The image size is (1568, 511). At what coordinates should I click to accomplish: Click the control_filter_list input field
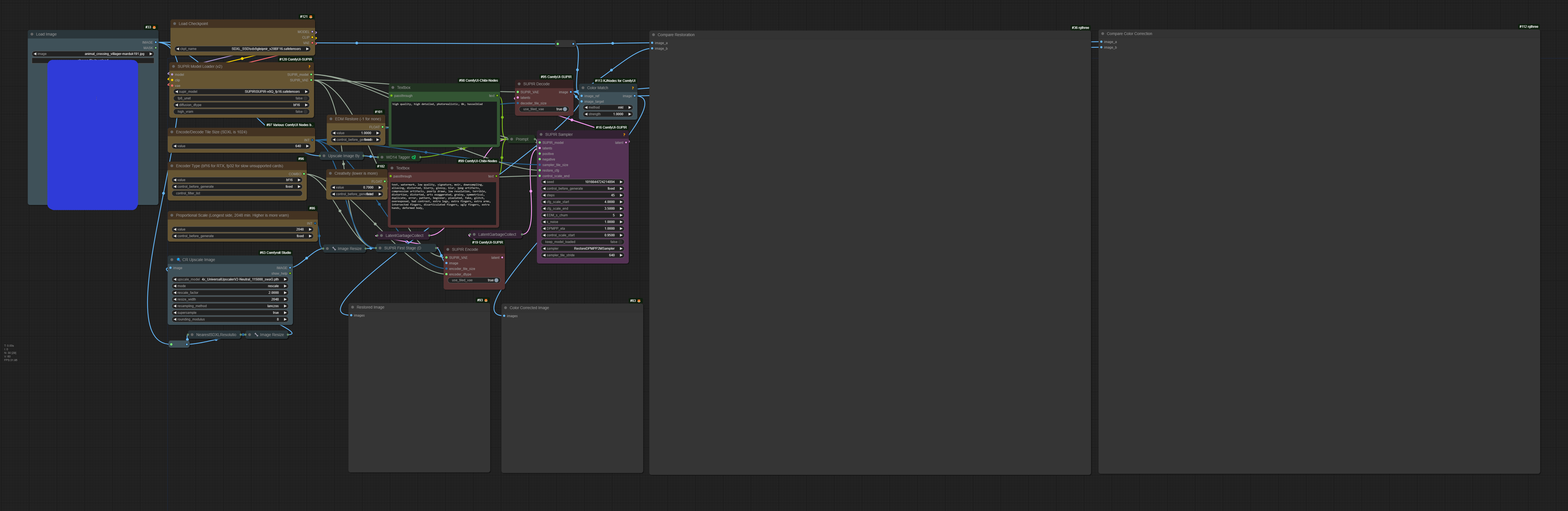[237, 193]
